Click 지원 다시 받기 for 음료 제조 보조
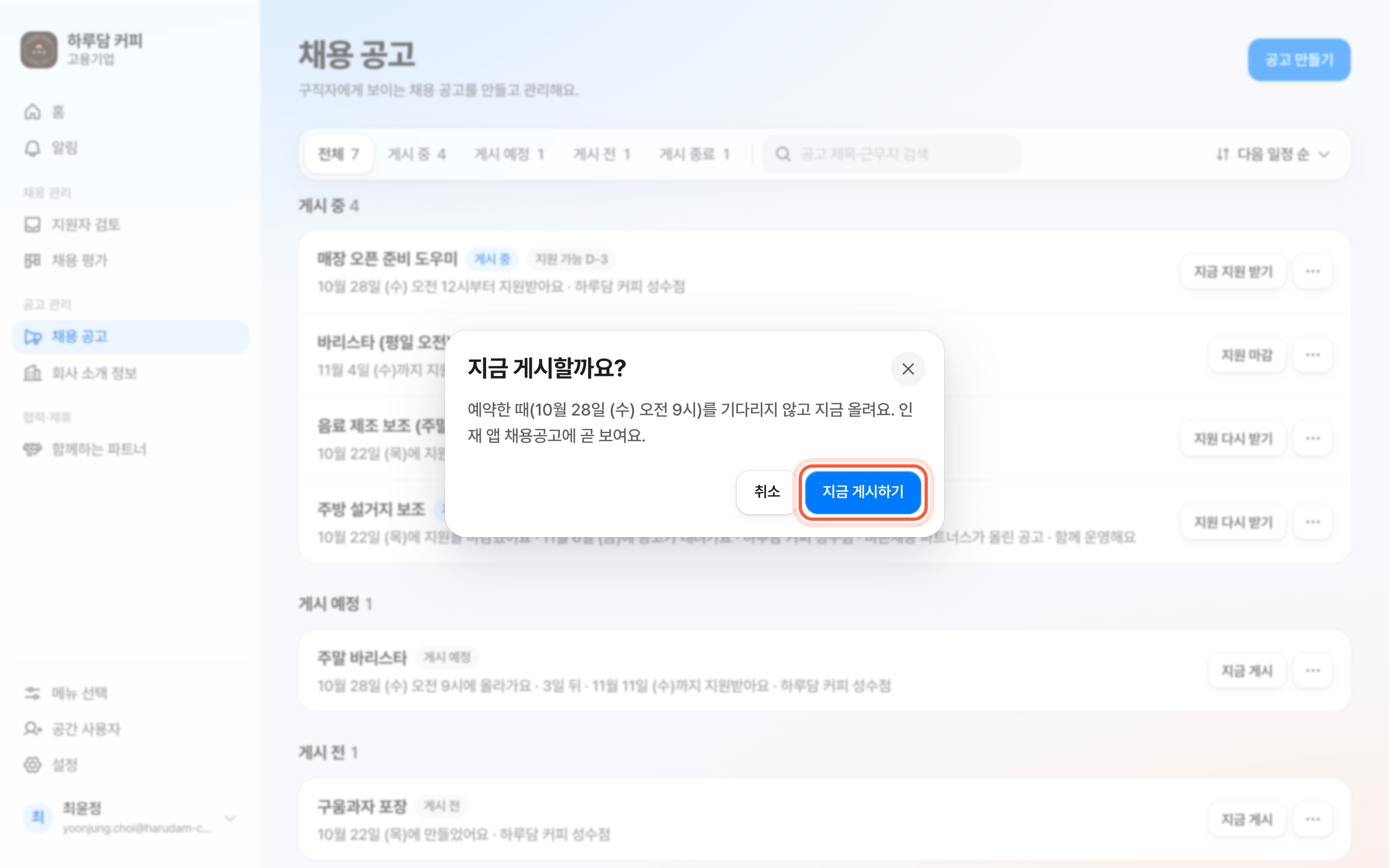Viewport: 1389px width, 868px height. tap(1233, 438)
